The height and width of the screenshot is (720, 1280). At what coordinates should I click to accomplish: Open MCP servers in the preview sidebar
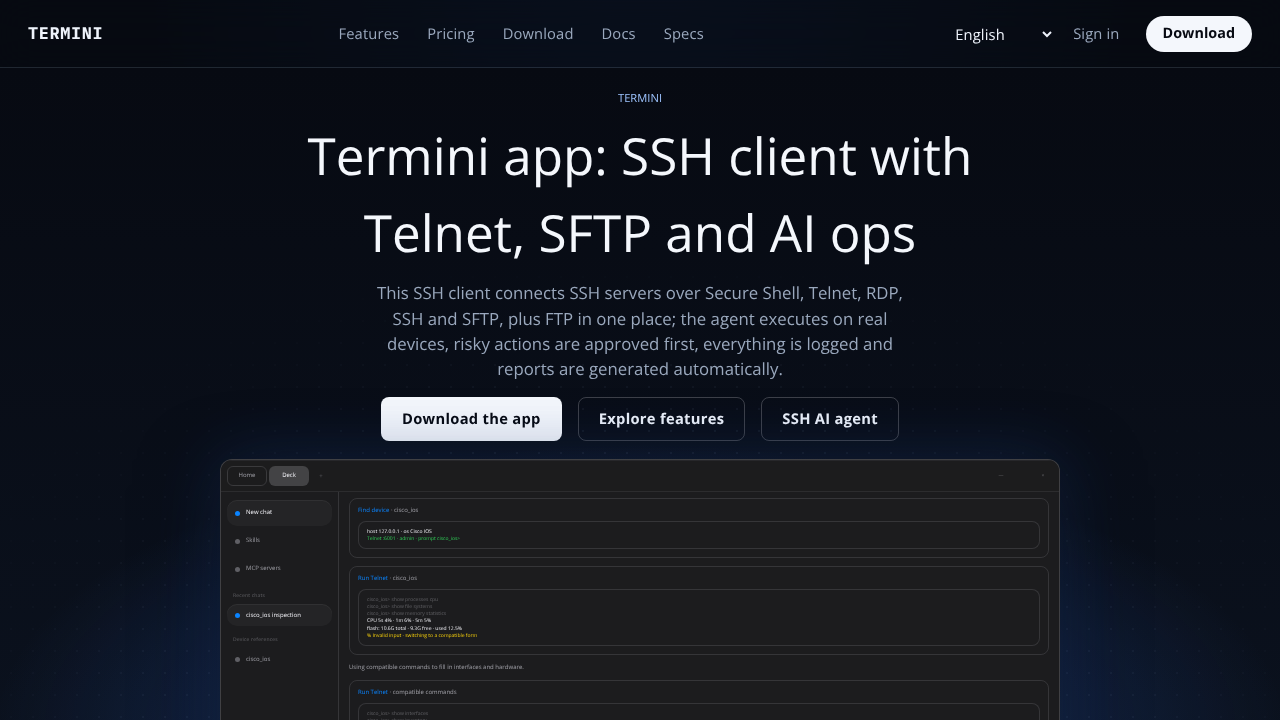tap(280, 569)
